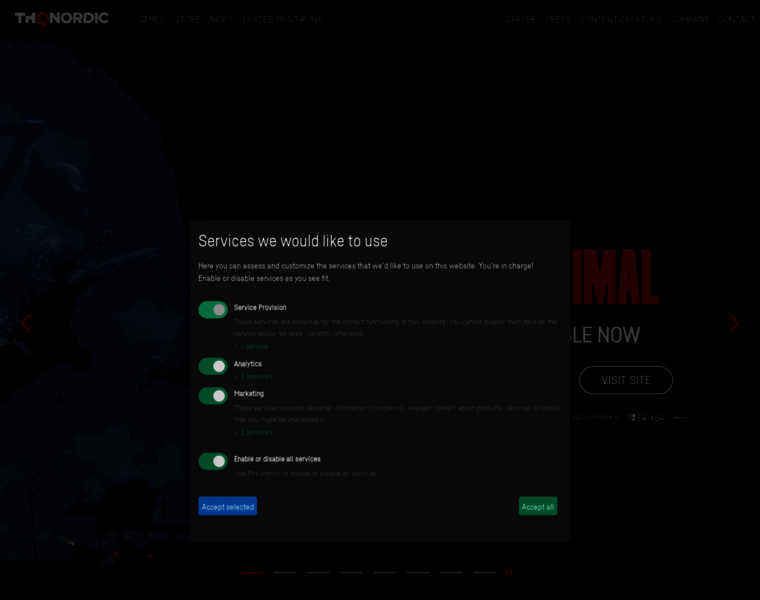Open the STORE menu item

188,19
